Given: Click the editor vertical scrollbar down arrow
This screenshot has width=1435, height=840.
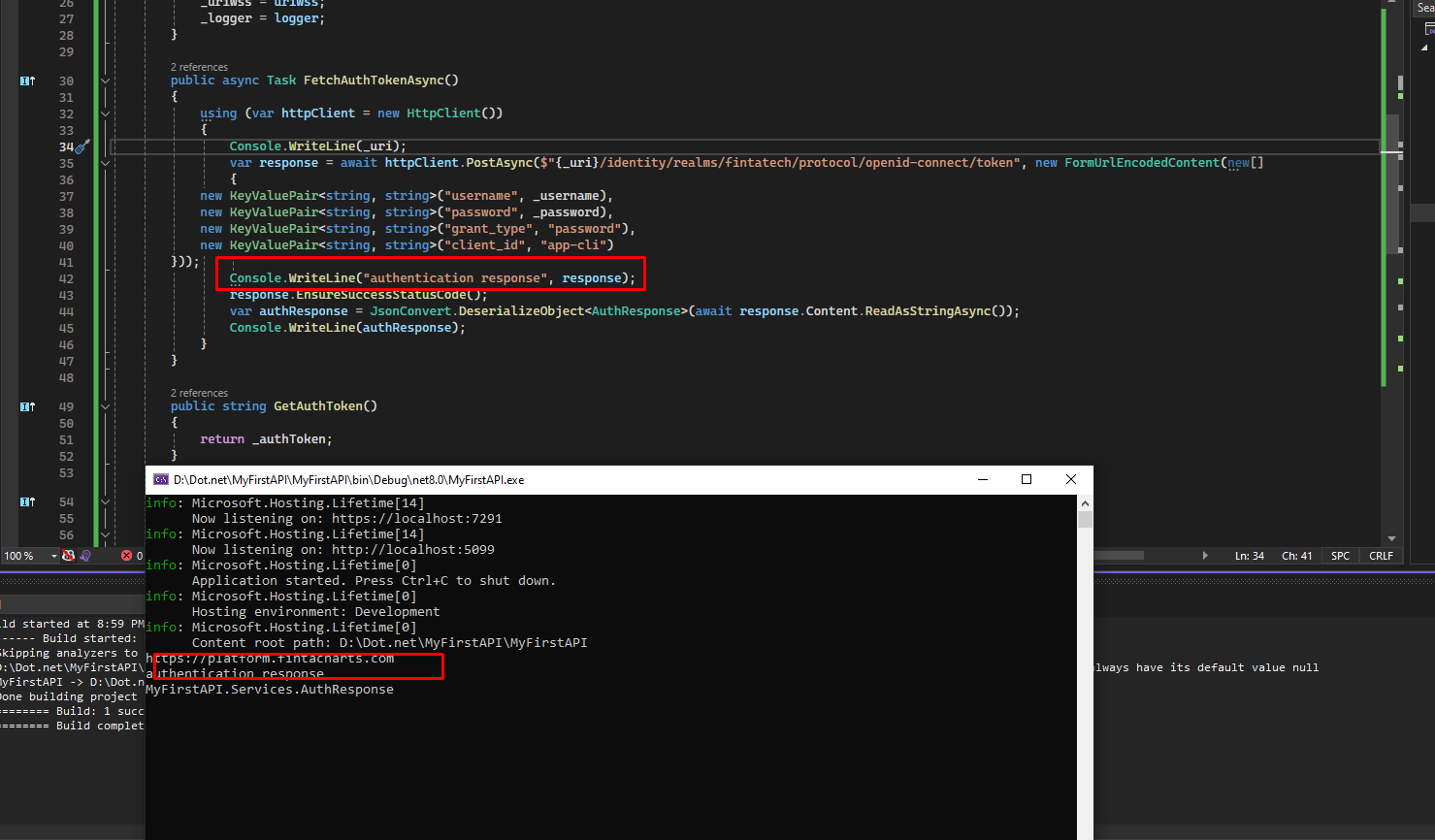Looking at the screenshot, I should [1391, 538].
